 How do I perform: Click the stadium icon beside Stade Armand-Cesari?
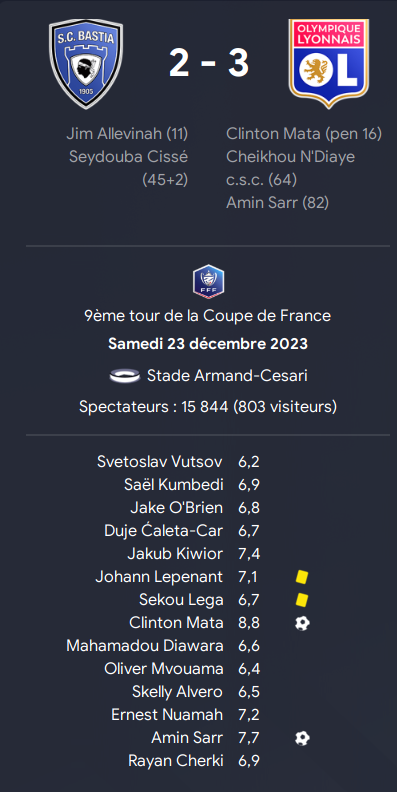coord(125,376)
